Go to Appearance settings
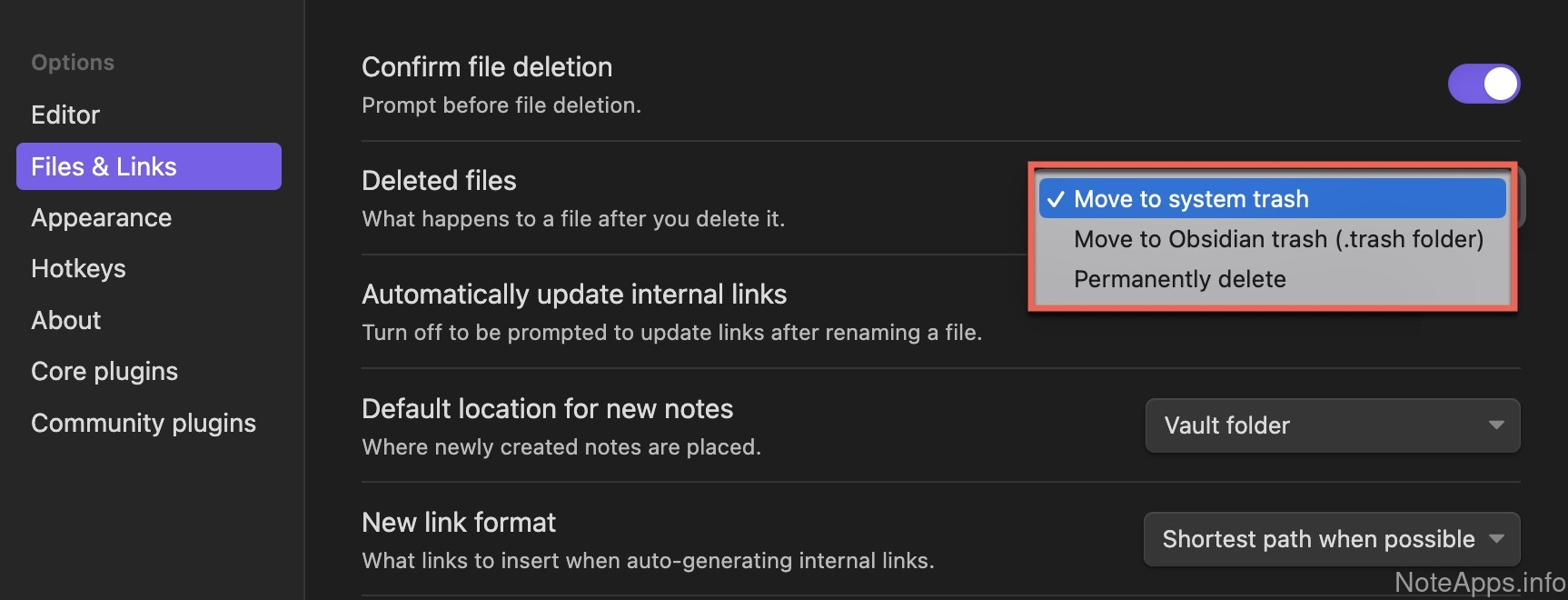1568x600 pixels. [x=101, y=218]
